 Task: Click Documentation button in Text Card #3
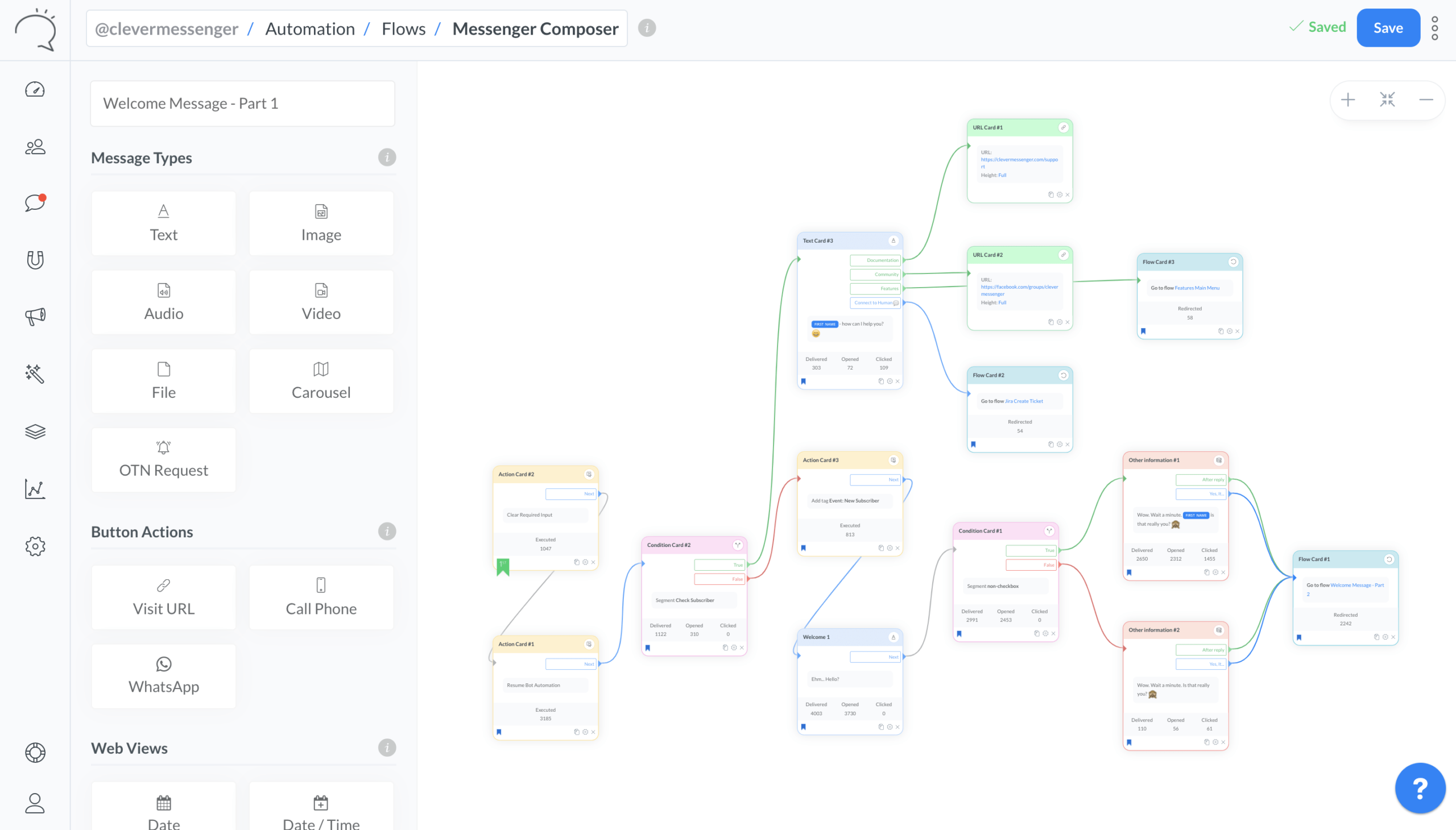point(875,260)
